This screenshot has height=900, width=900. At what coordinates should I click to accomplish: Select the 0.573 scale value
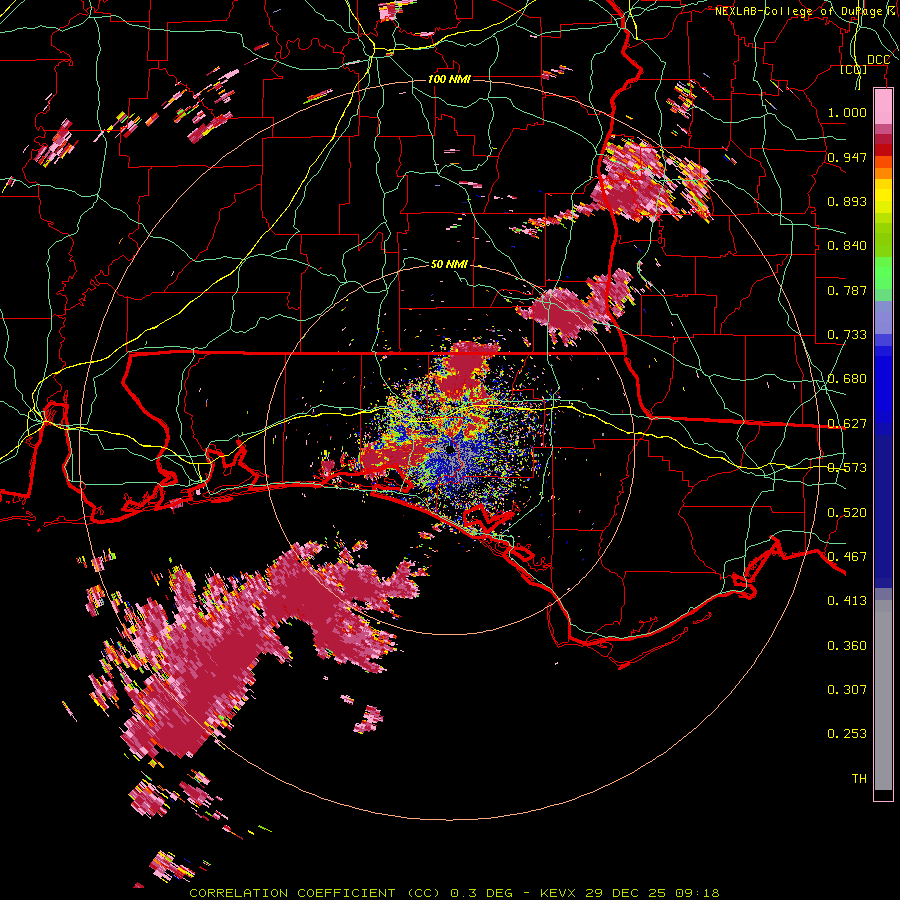coord(847,468)
